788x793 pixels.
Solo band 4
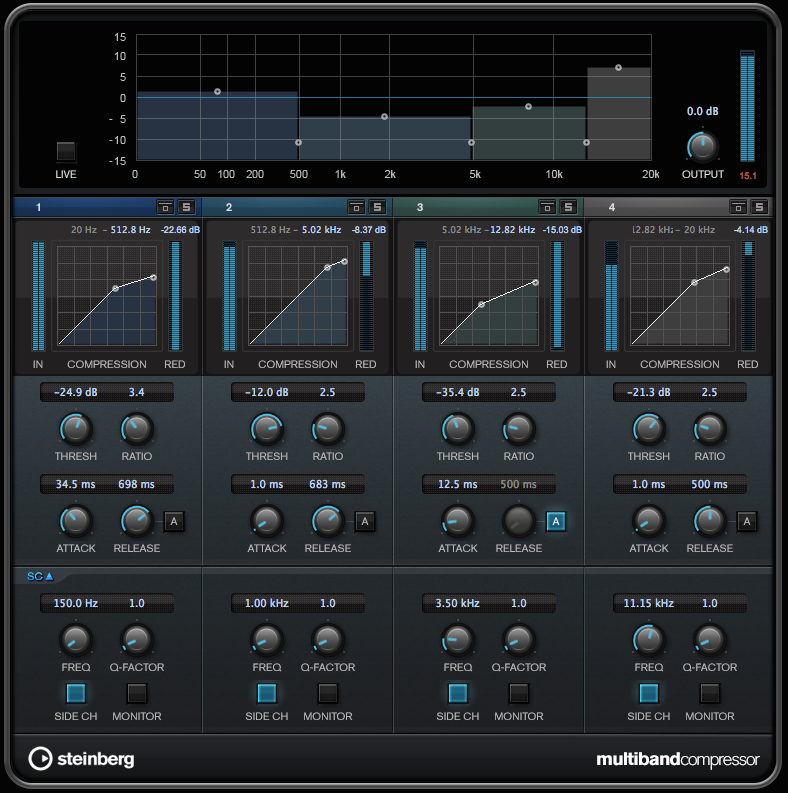pyautogui.click(x=759, y=207)
